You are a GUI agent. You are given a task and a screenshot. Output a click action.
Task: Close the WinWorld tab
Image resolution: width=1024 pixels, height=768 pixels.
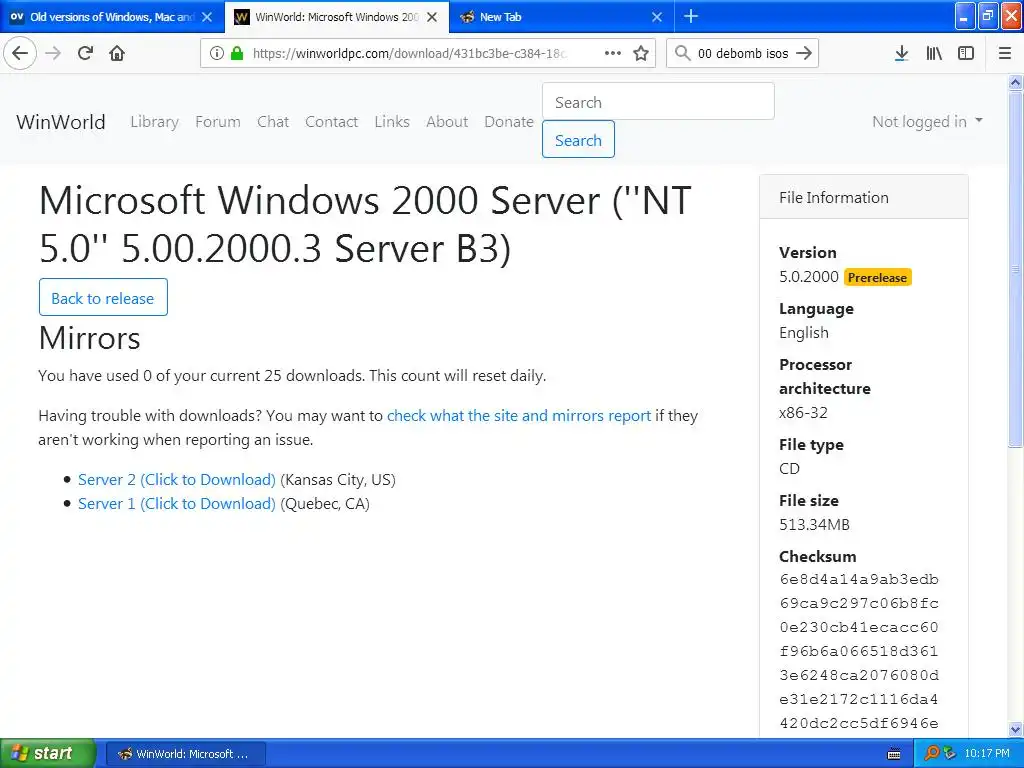tap(432, 17)
